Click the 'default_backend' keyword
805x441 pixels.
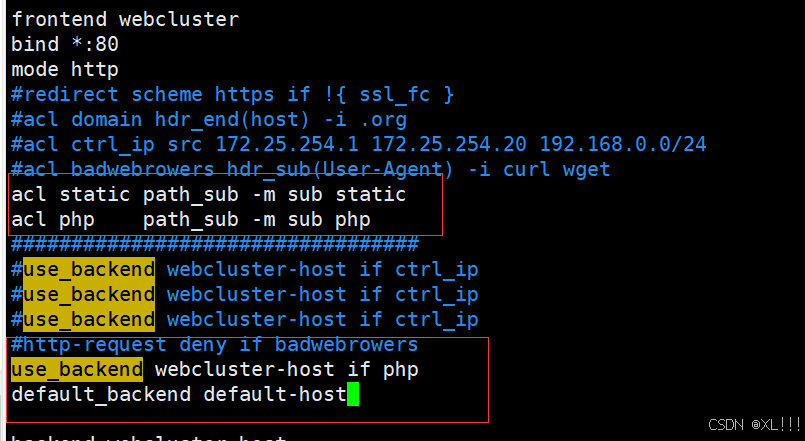point(101,395)
